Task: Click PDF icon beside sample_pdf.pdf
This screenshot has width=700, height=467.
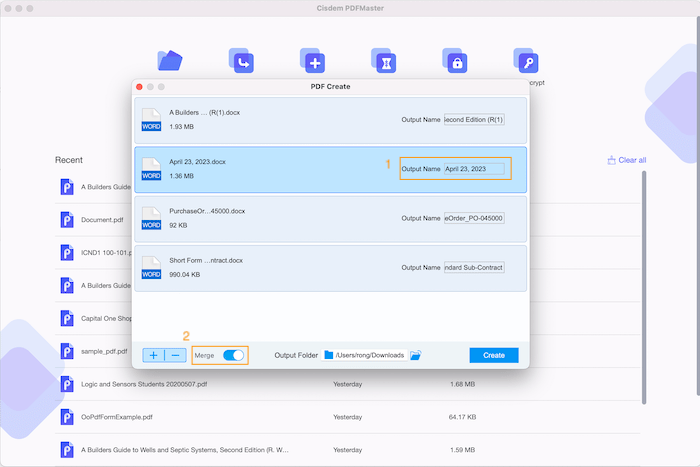Action: coord(67,351)
